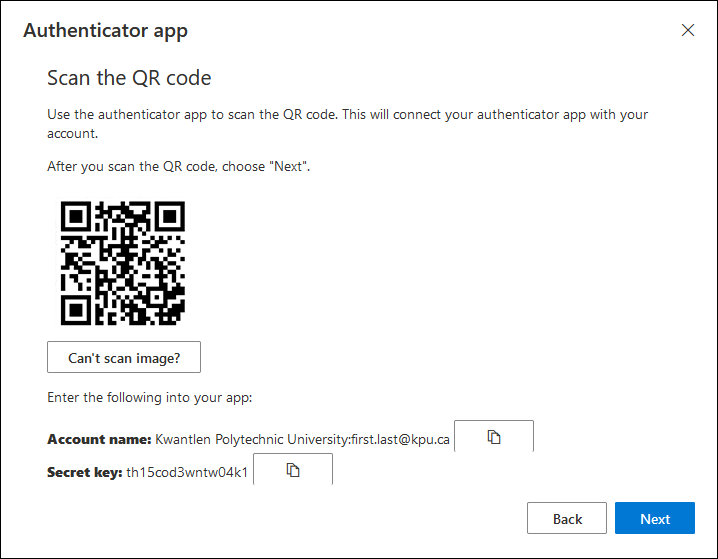
Task: Click the QR code's bottom-left finder square
Action: 76,310
